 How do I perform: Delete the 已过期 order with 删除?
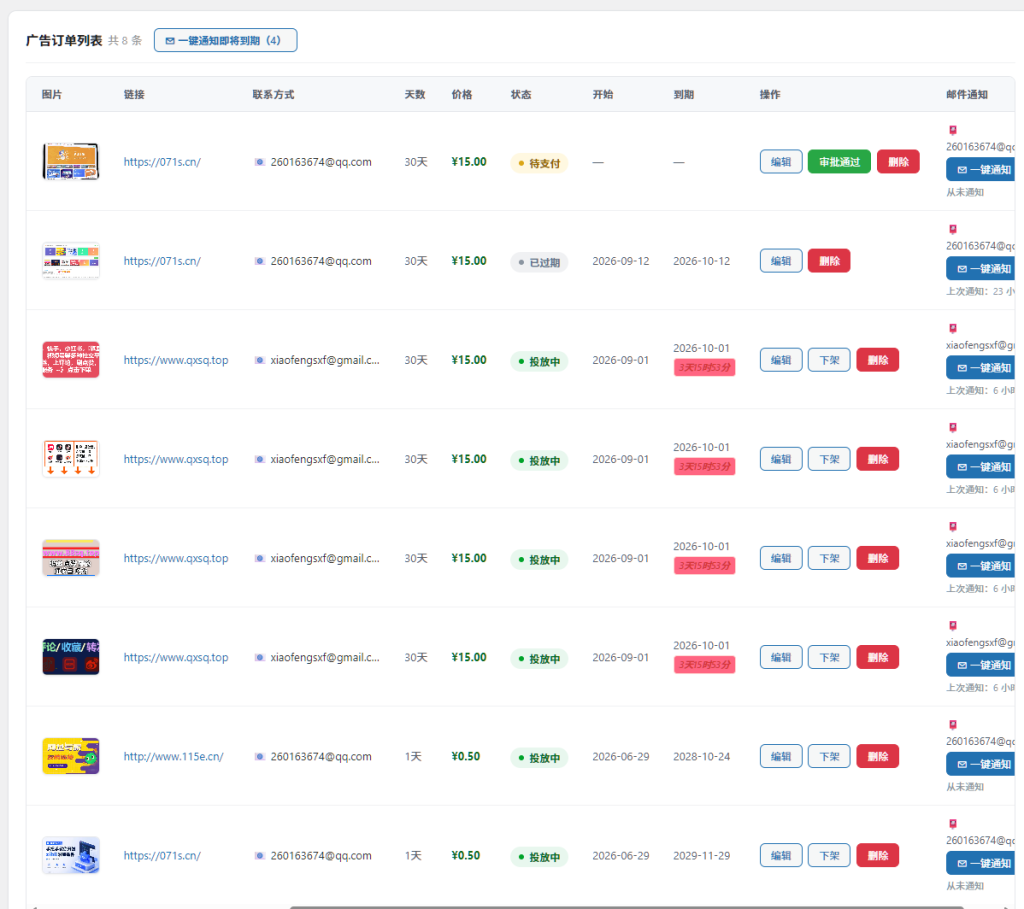[829, 261]
